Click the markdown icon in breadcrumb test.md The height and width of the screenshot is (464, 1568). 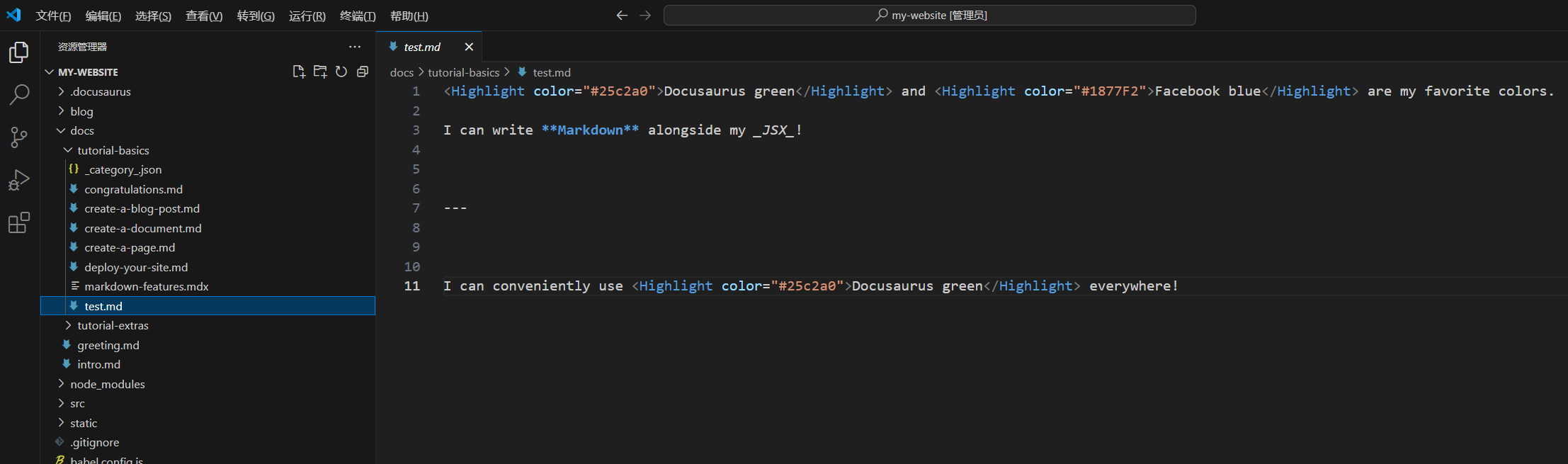pyautogui.click(x=522, y=72)
